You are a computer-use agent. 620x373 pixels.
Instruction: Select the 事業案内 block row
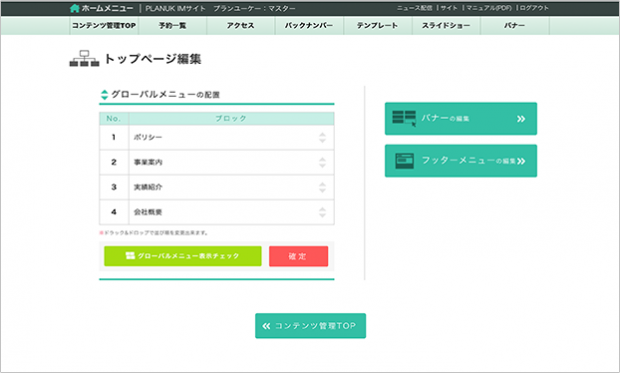(217, 162)
